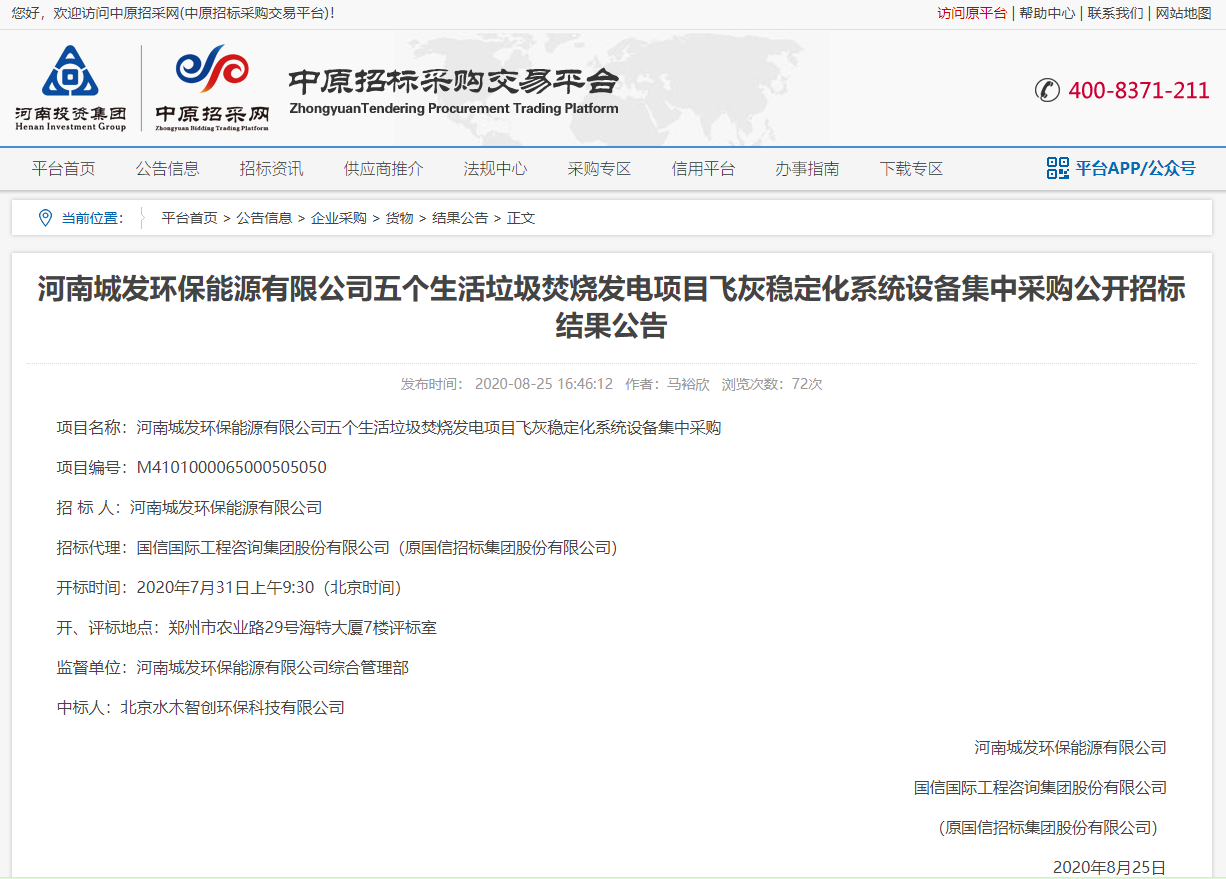The width and height of the screenshot is (1226, 879).
Task: Click the 中原招采网 swirl logo
Action: pyautogui.click(x=212, y=88)
